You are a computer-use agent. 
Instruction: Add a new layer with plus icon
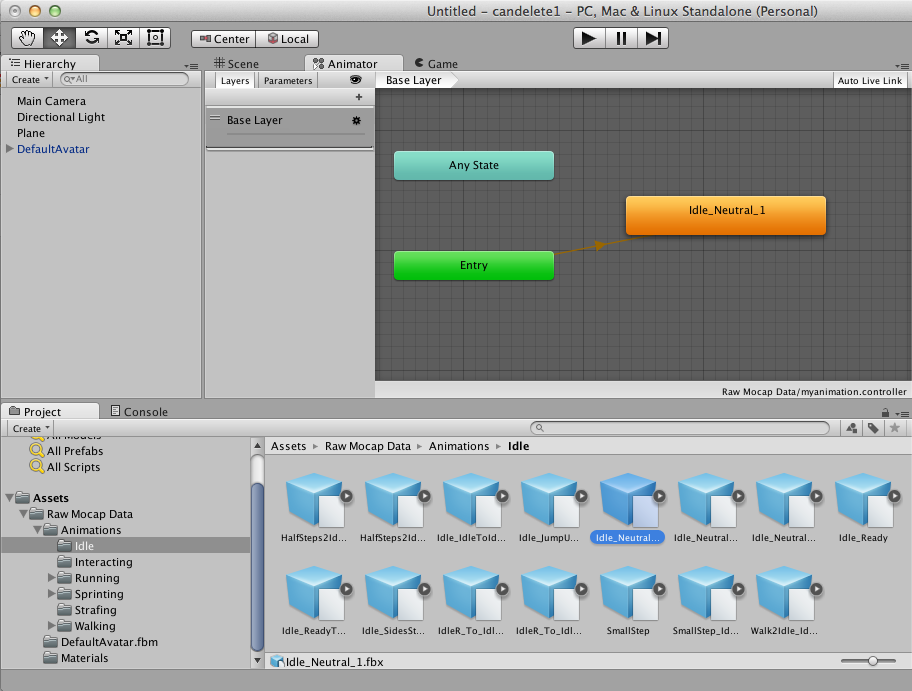pyautogui.click(x=359, y=97)
